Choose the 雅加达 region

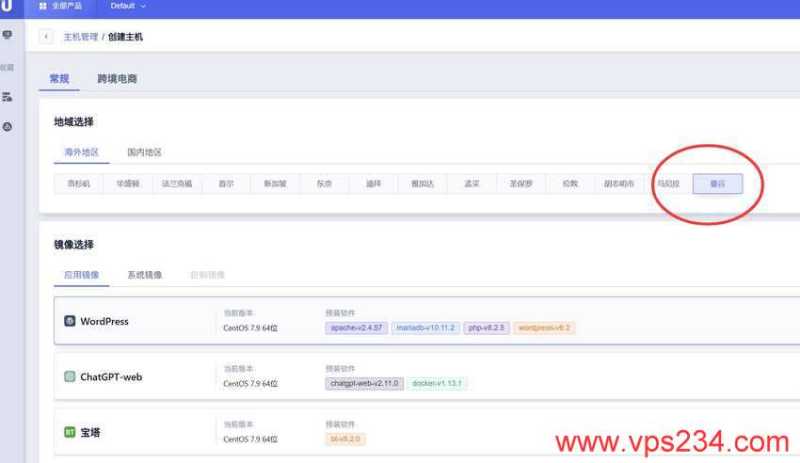tap(422, 184)
